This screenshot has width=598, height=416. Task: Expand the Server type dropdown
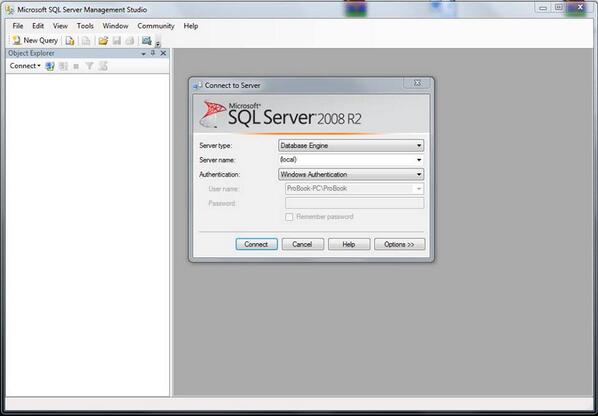[419, 146]
